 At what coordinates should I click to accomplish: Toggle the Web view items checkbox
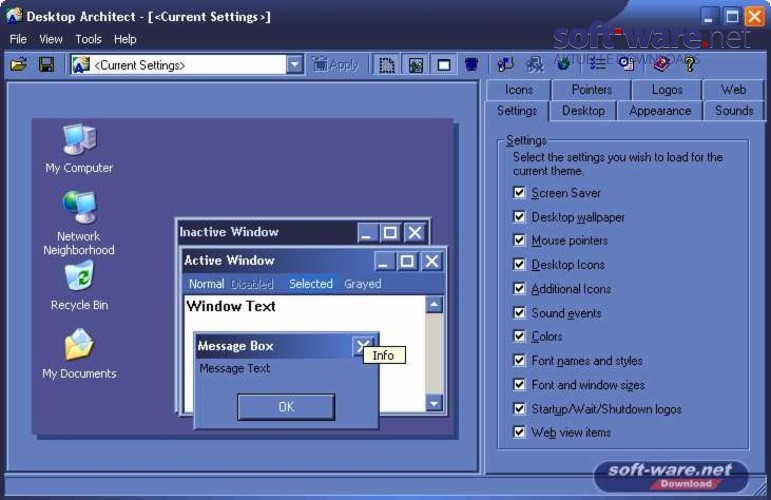click(519, 432)
